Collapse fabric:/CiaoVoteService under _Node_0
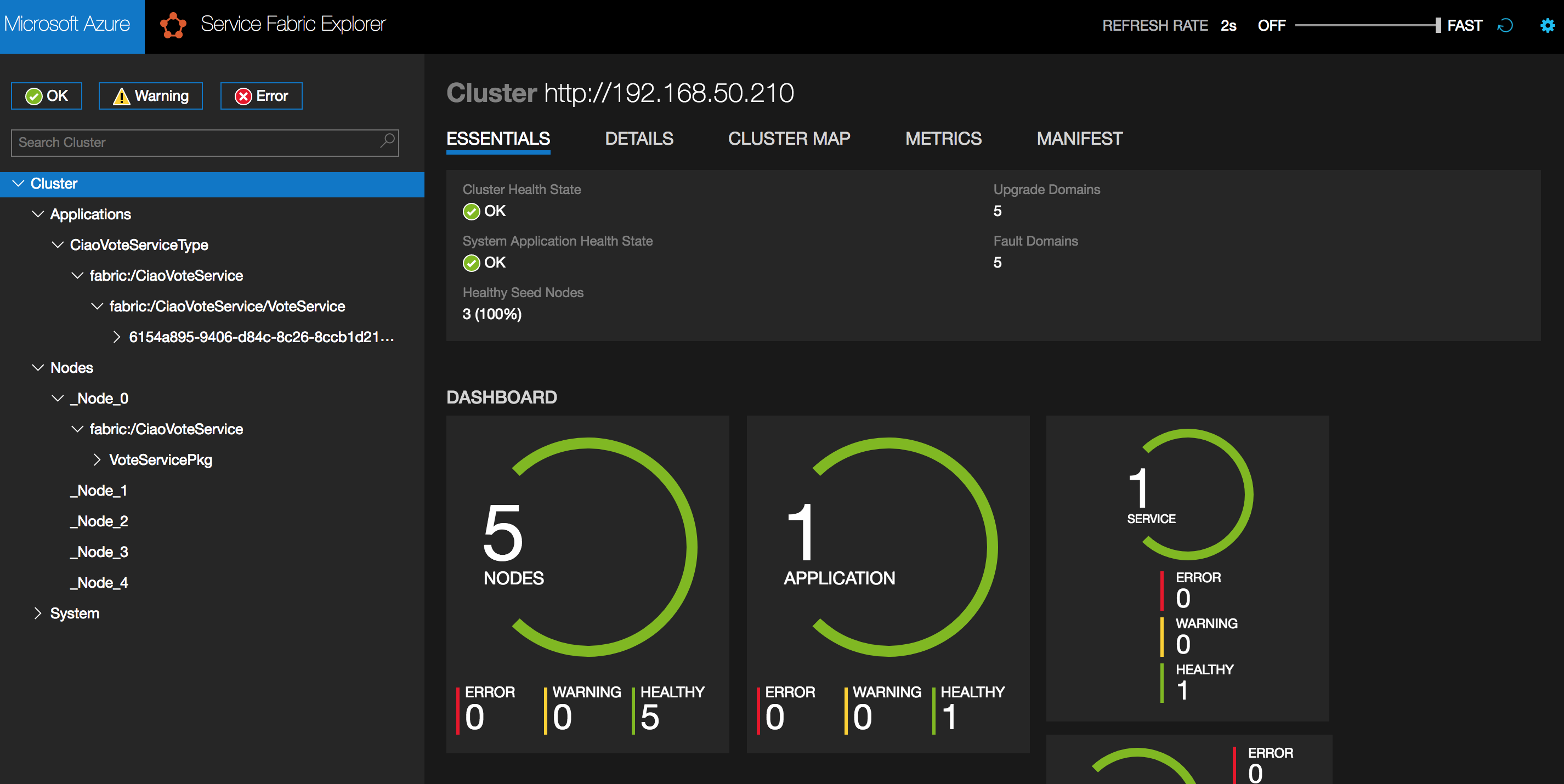The height and width of the screenshot is (784, 1564). (77, 429)
